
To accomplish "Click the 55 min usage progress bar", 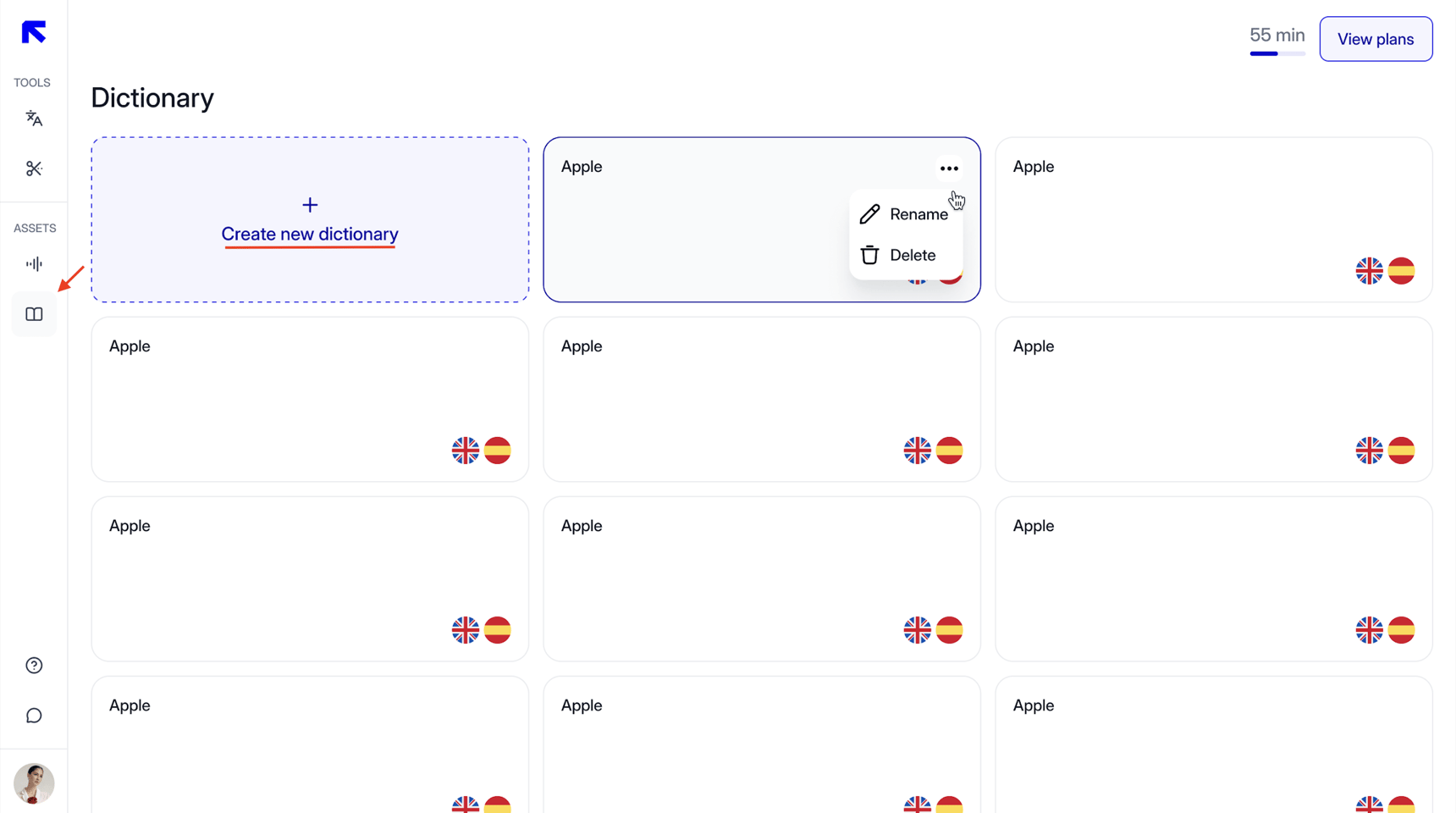I will point(1277,53).
